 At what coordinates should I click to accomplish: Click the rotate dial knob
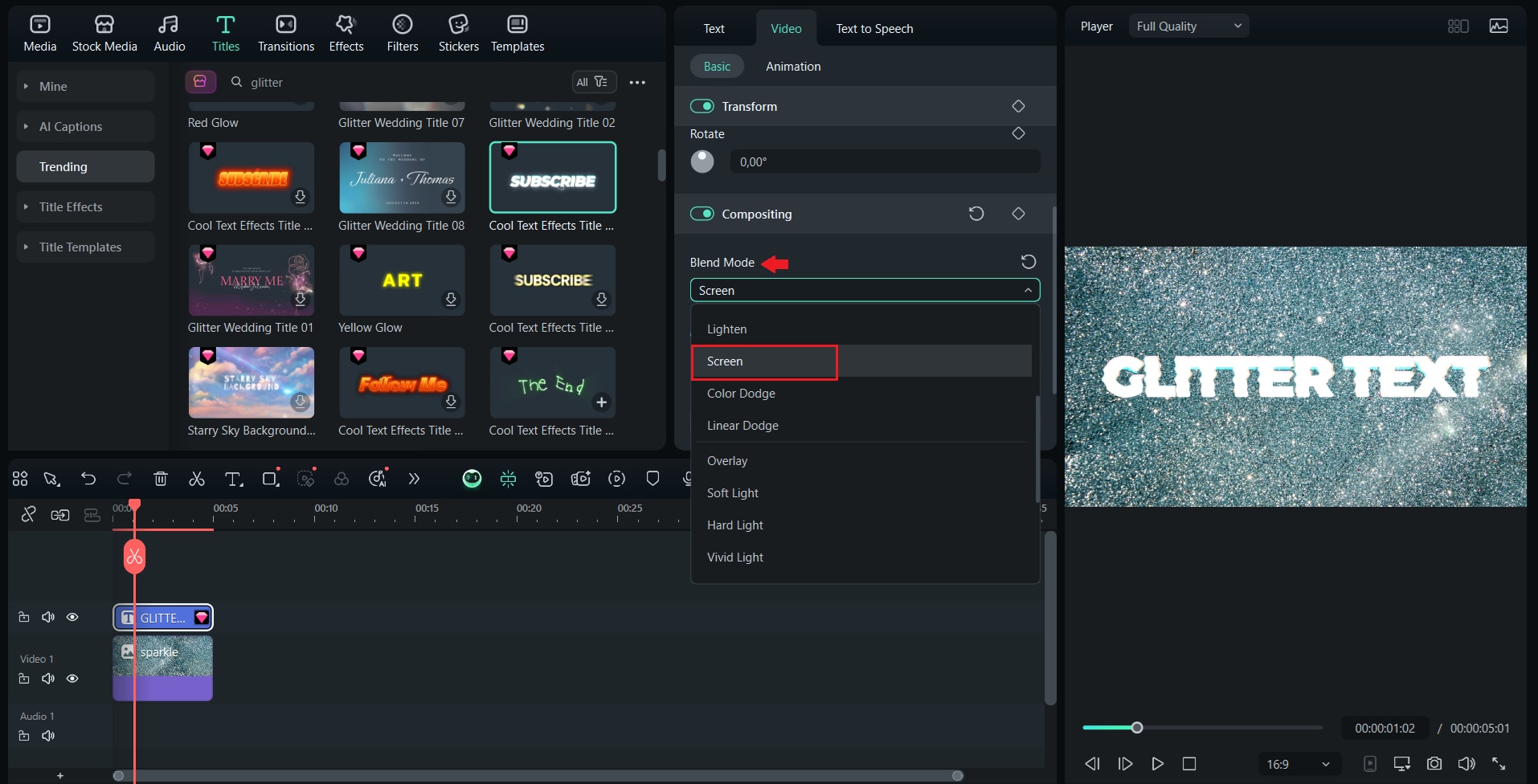[x=702, y=161]
